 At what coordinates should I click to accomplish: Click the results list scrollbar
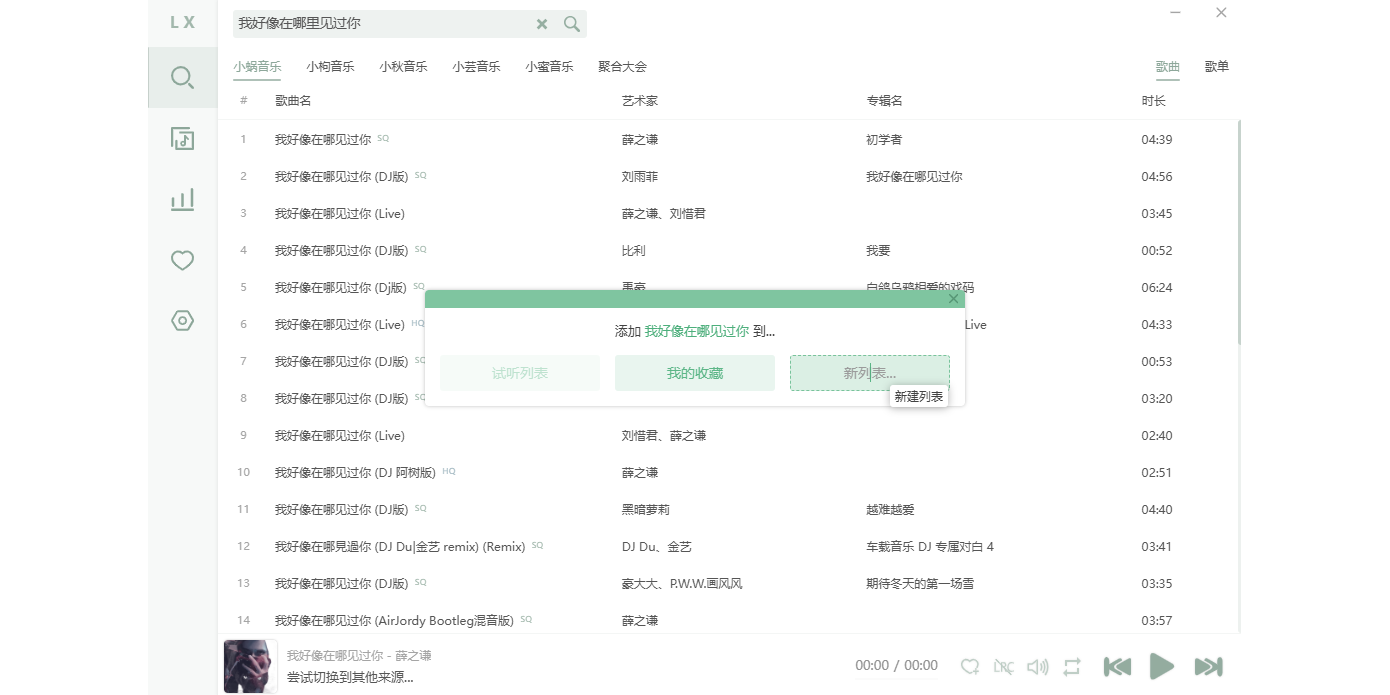[1239, 232]
